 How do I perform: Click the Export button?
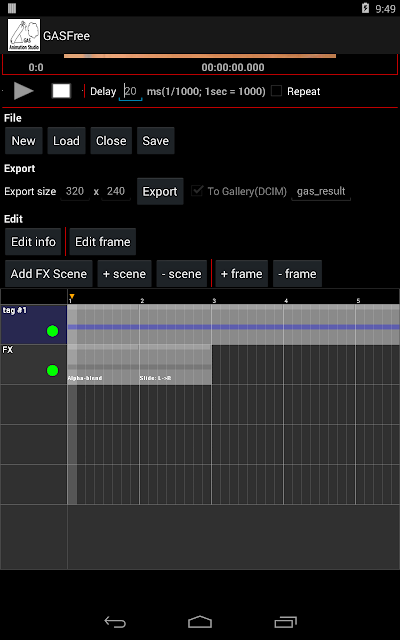click(x=160, y=191)
